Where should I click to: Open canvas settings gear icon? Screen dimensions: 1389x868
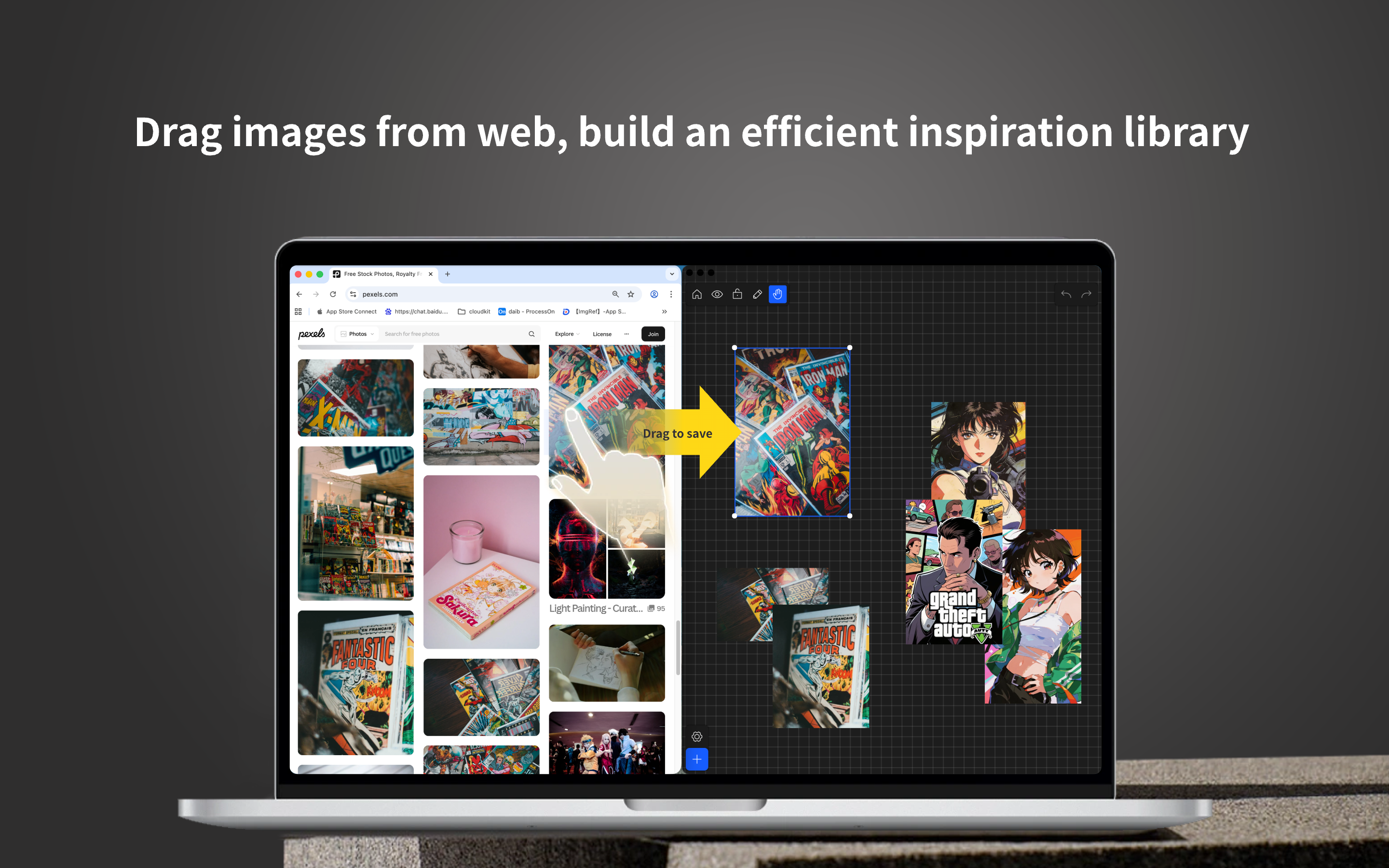[697, 736]
